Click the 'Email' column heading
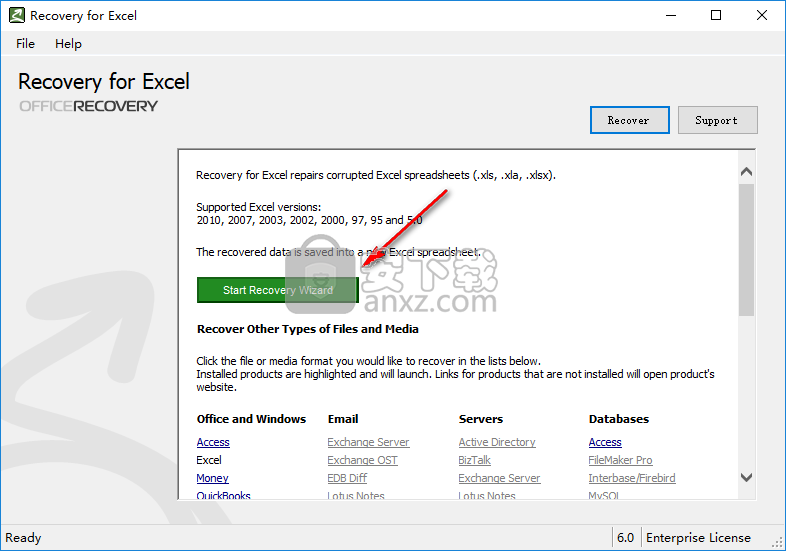 [343, 419]
